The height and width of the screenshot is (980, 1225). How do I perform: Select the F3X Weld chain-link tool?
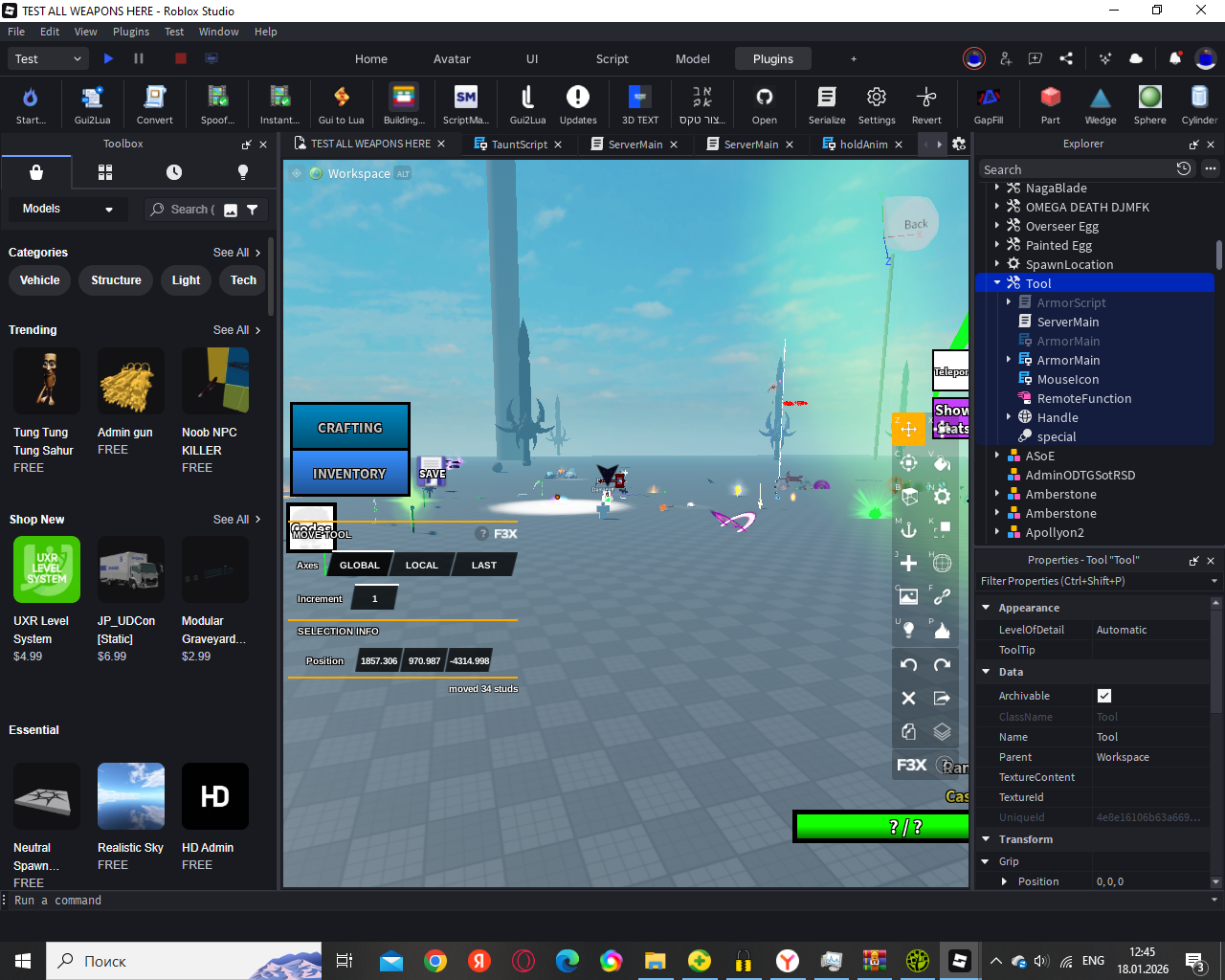click(x=942, y=596)
